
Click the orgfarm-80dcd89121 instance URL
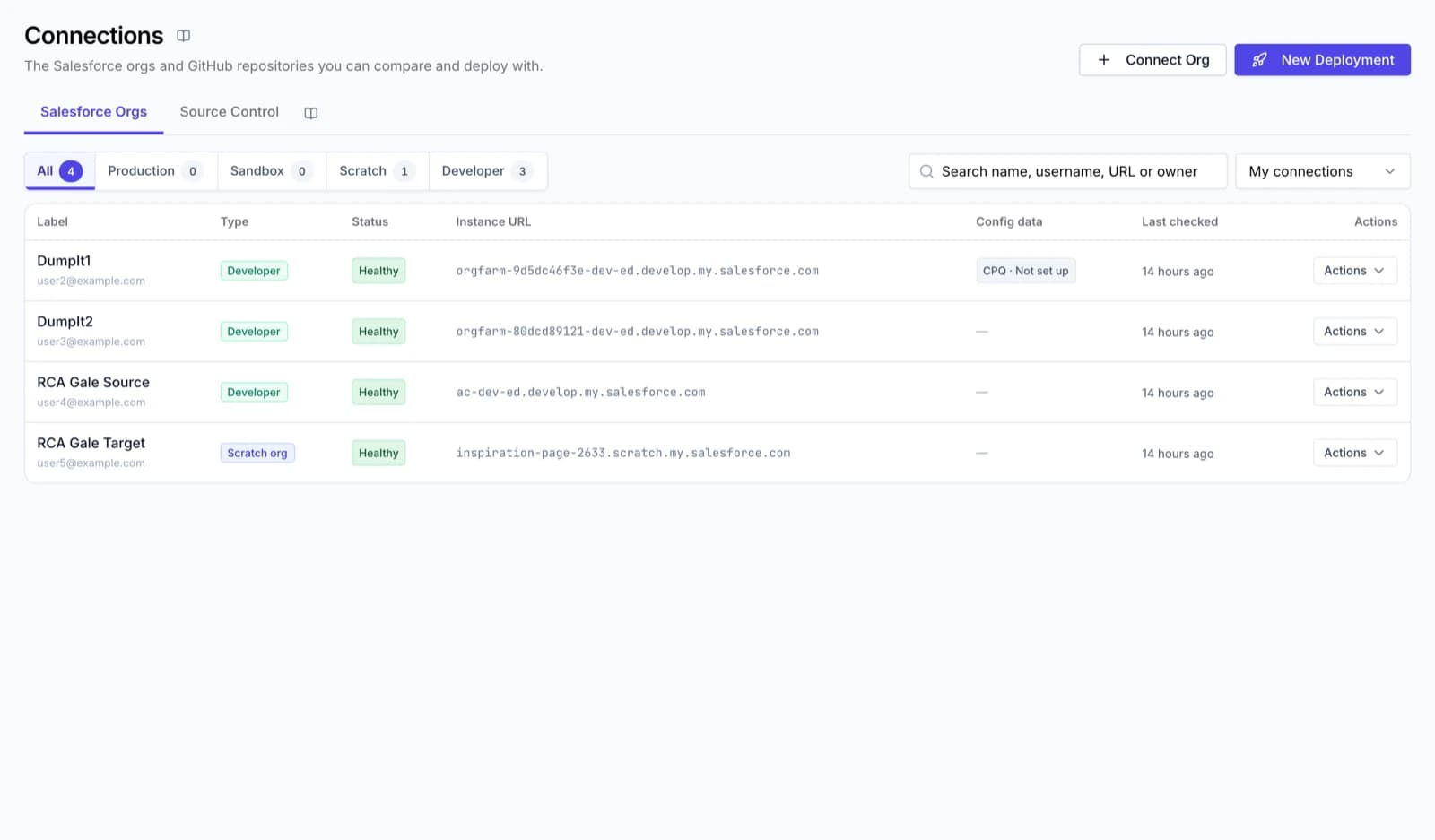click(x=637, y=332)
